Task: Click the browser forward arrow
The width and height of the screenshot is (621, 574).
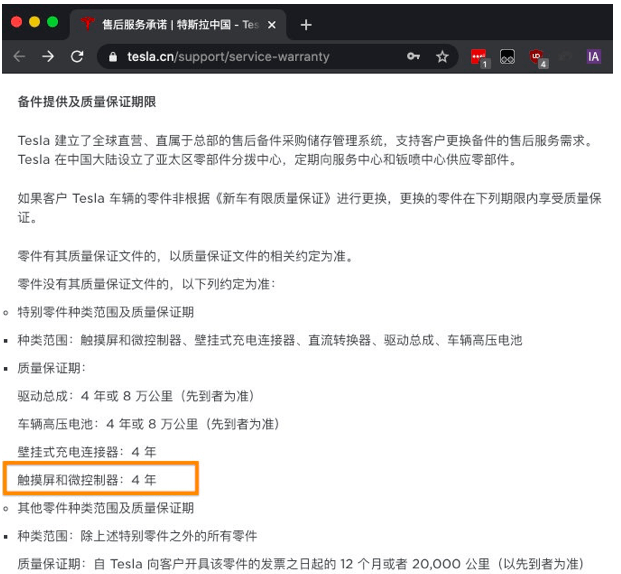Action: pos(48,57)
